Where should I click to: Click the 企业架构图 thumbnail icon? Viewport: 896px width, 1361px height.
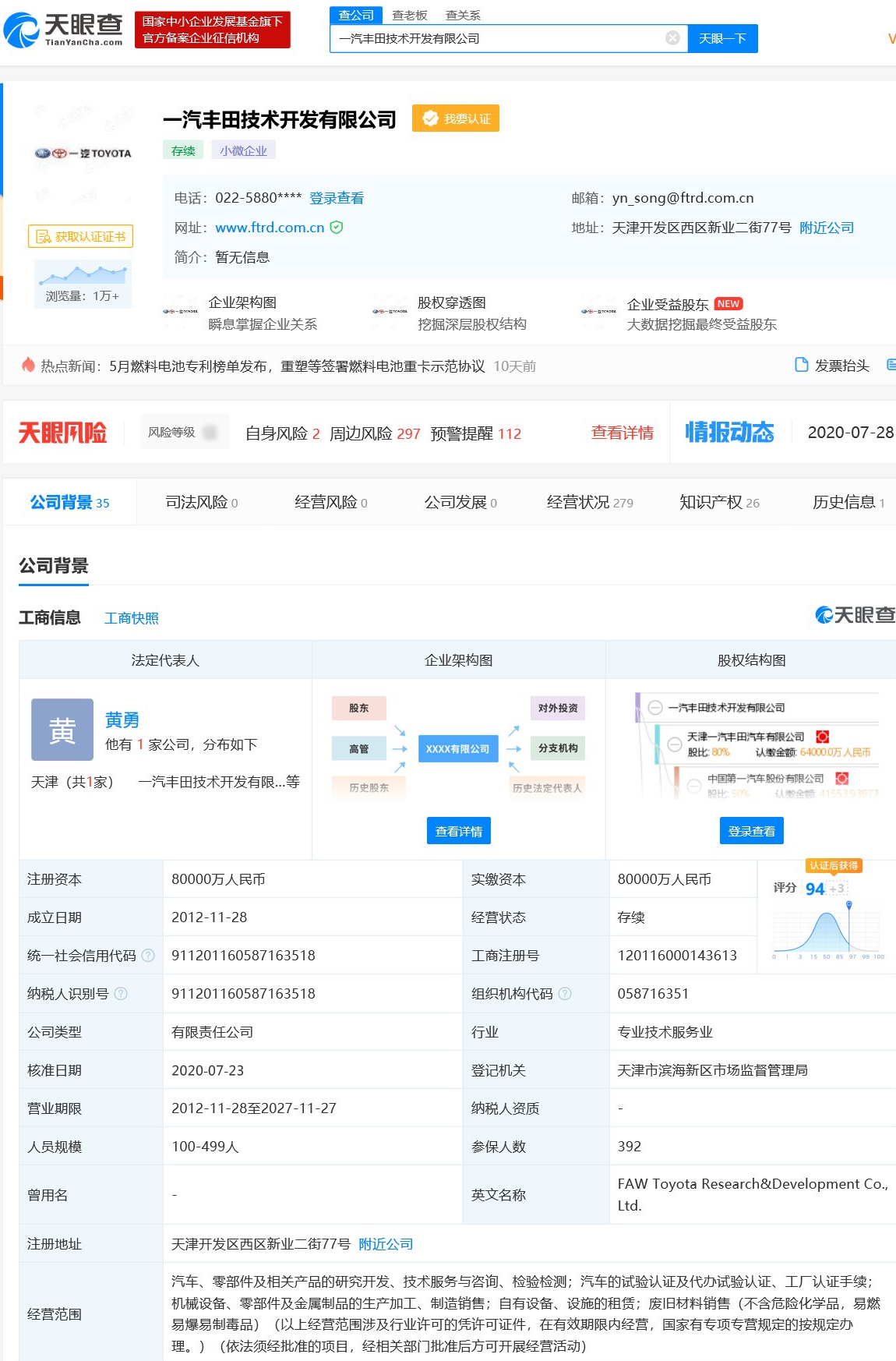tap(181, 312)
